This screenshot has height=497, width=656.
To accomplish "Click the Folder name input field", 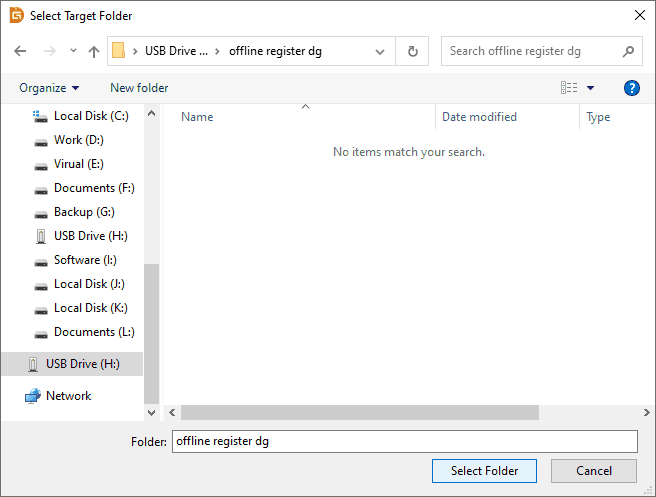I will pyautogui.click(x=404, y=441).
